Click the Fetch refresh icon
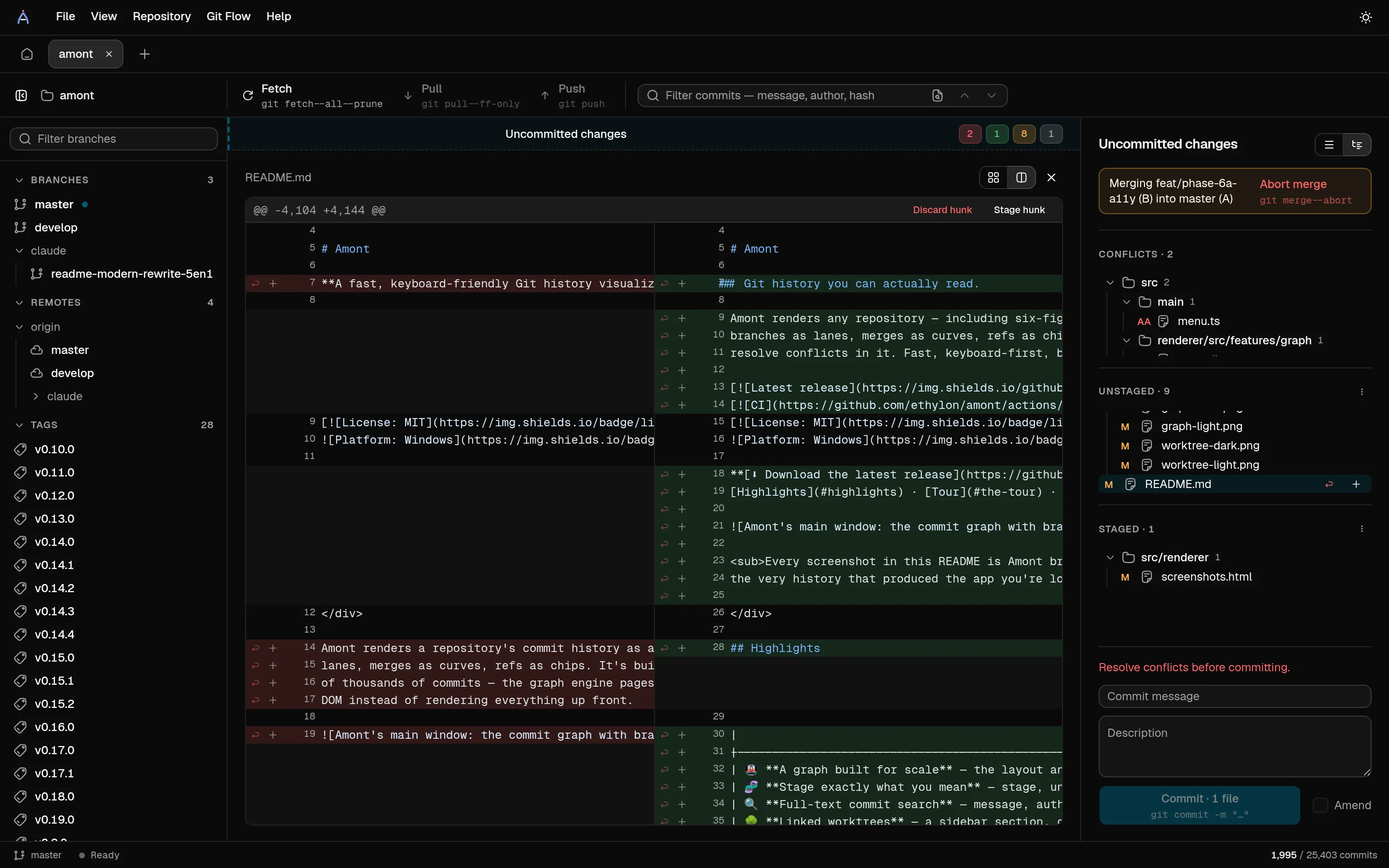Screen dimensions: 1389x868 click(248, 95)
